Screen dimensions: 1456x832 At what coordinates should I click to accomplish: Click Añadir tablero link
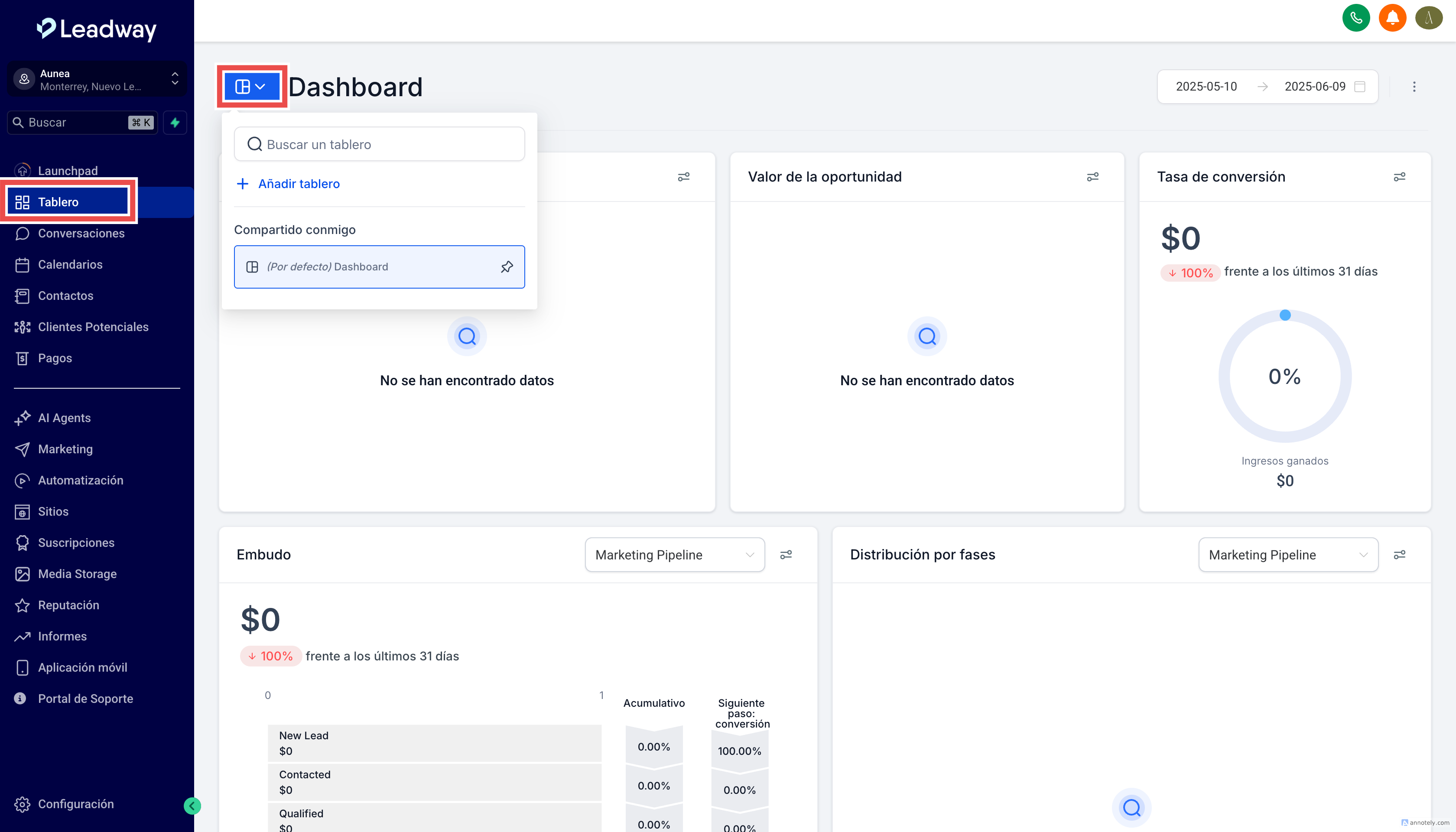(298, 184)
